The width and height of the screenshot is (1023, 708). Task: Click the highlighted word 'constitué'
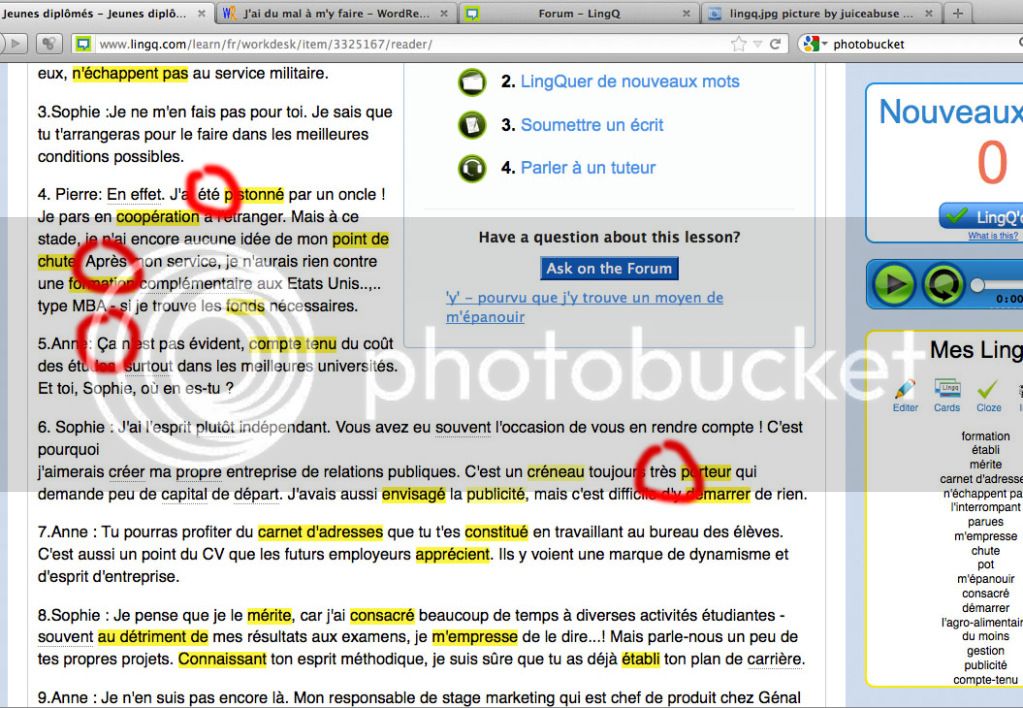point(496,532)
